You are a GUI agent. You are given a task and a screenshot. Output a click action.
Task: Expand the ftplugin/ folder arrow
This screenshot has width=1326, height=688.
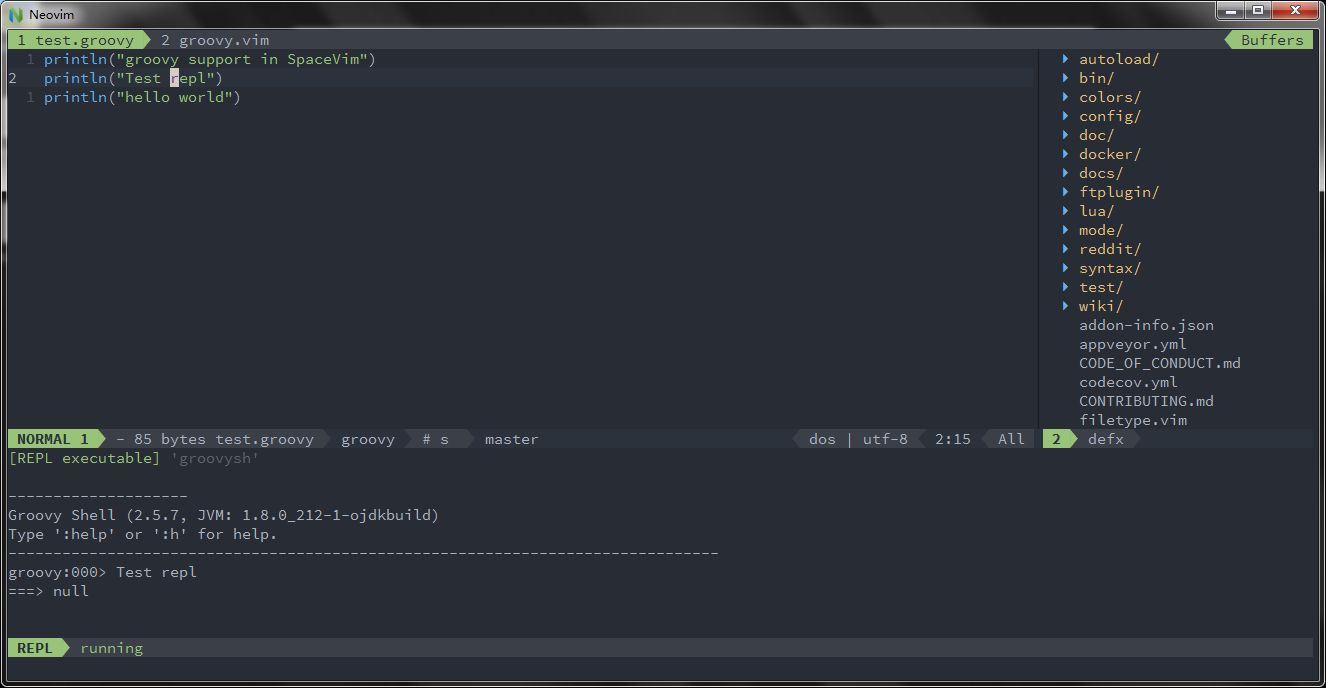tap(1066, 192)
